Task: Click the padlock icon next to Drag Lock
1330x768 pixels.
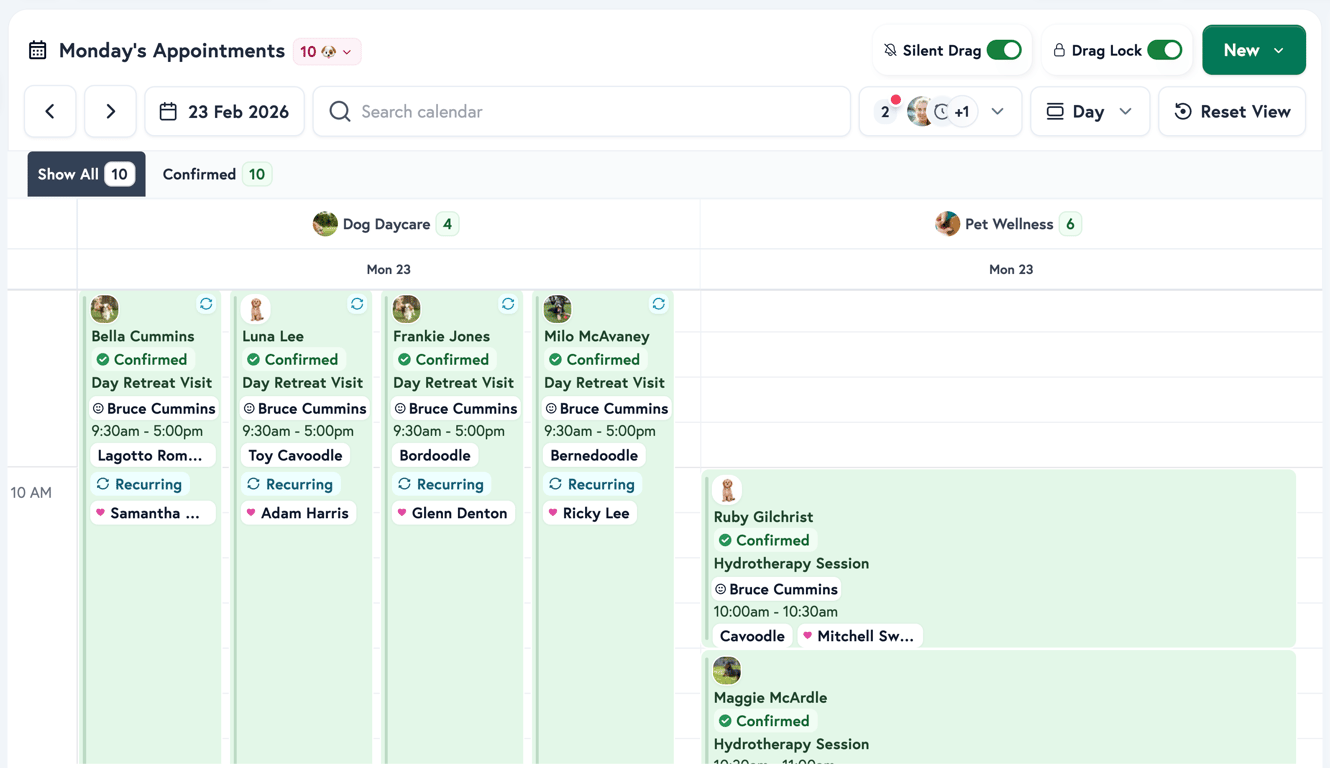Action: pos(1058,48)
